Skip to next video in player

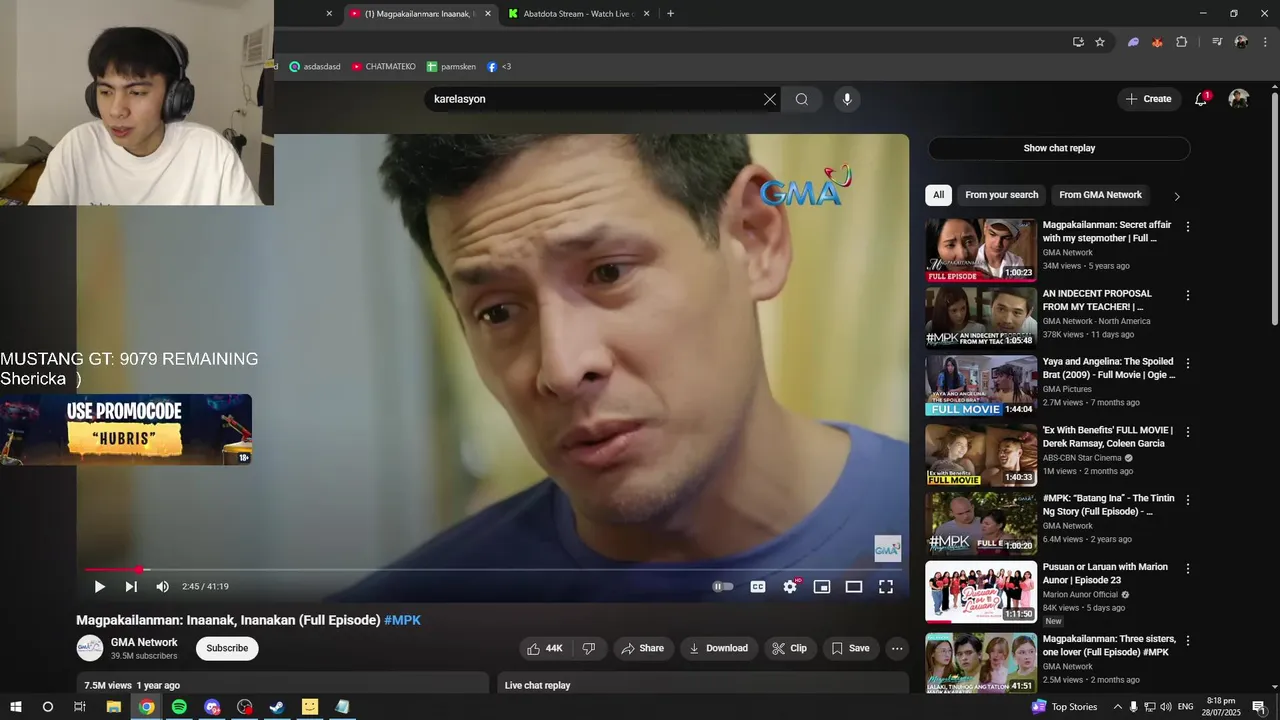131,587
